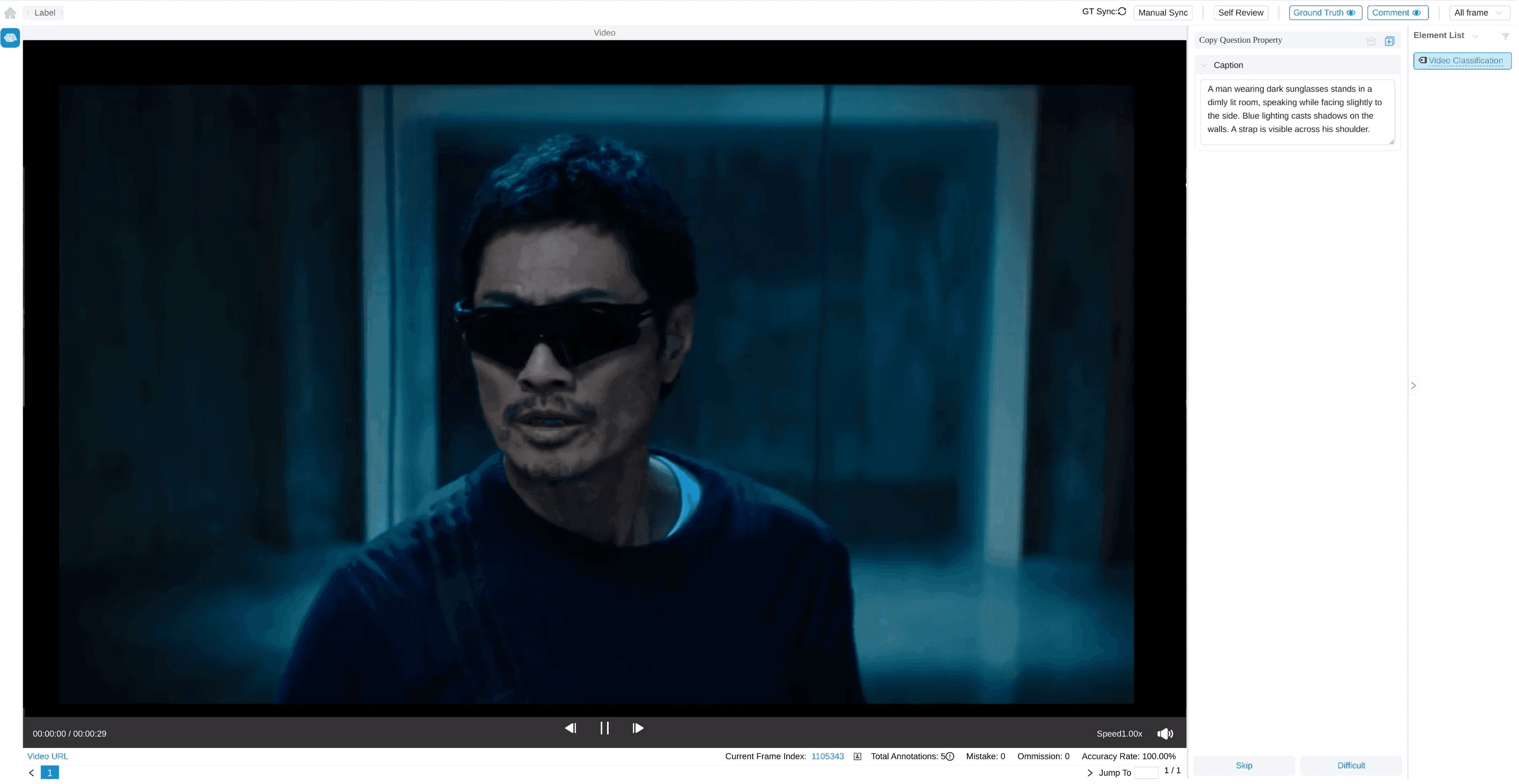Click the Skip button
The width and height of the screenshot is (1519, 784).
(x=1243, y=765)
